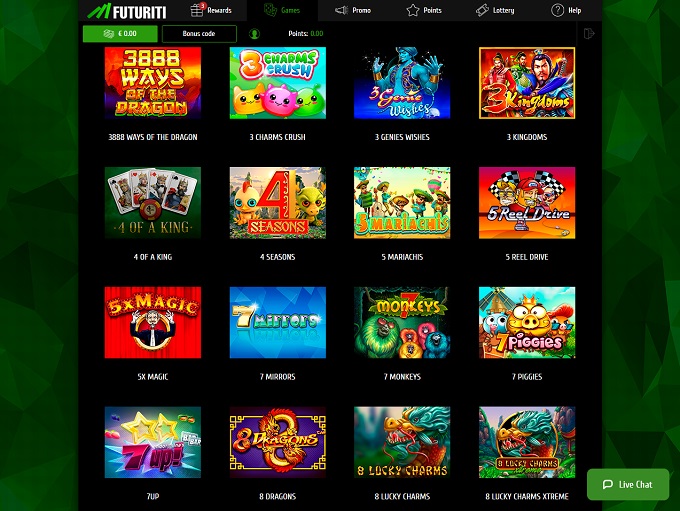
Task: Click the green € 0.00 balance button
Action: [x=120, y=34]
